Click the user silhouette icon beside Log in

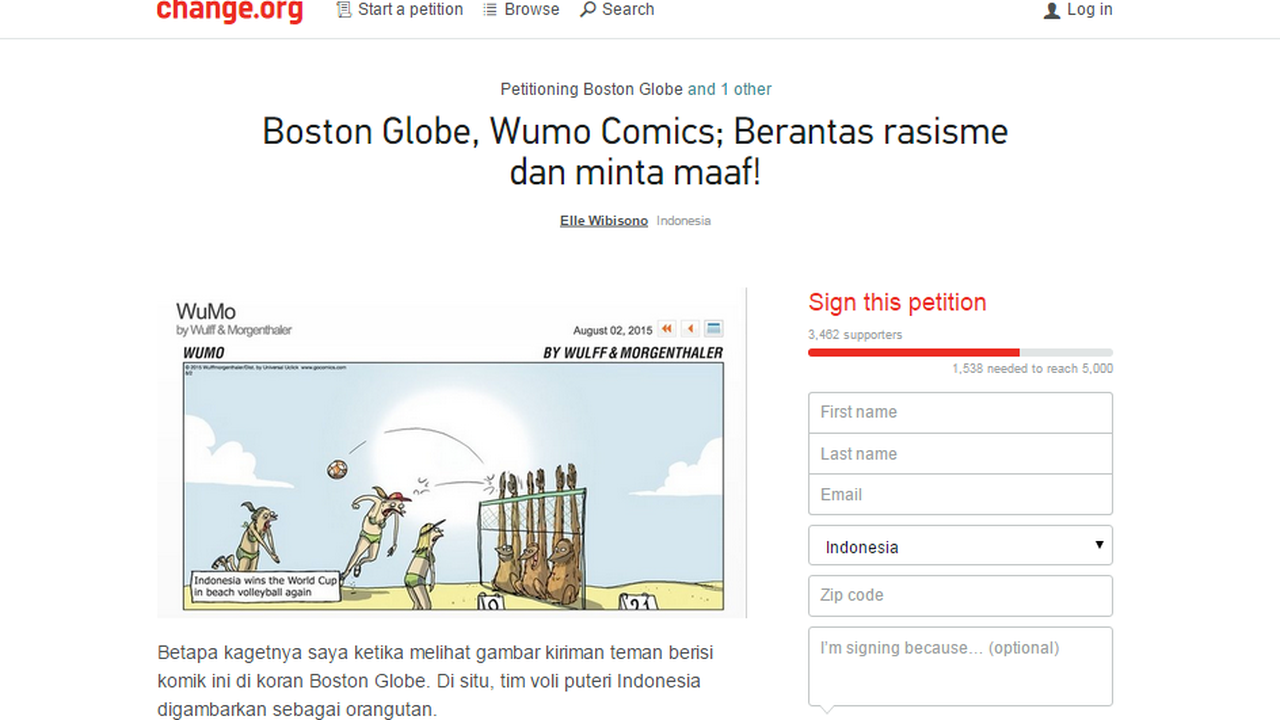click(1051, 11)
